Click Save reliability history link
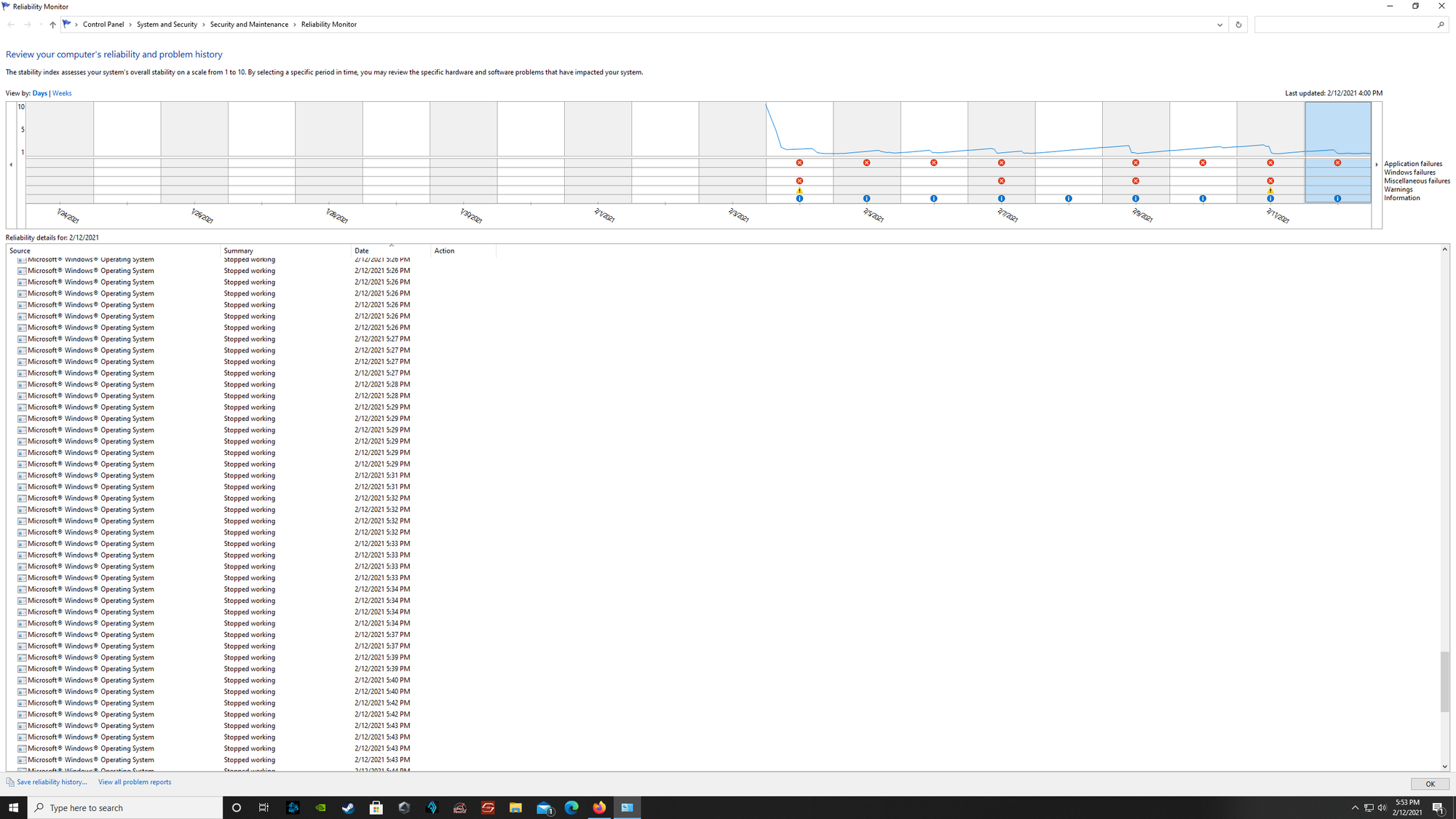 52,782
